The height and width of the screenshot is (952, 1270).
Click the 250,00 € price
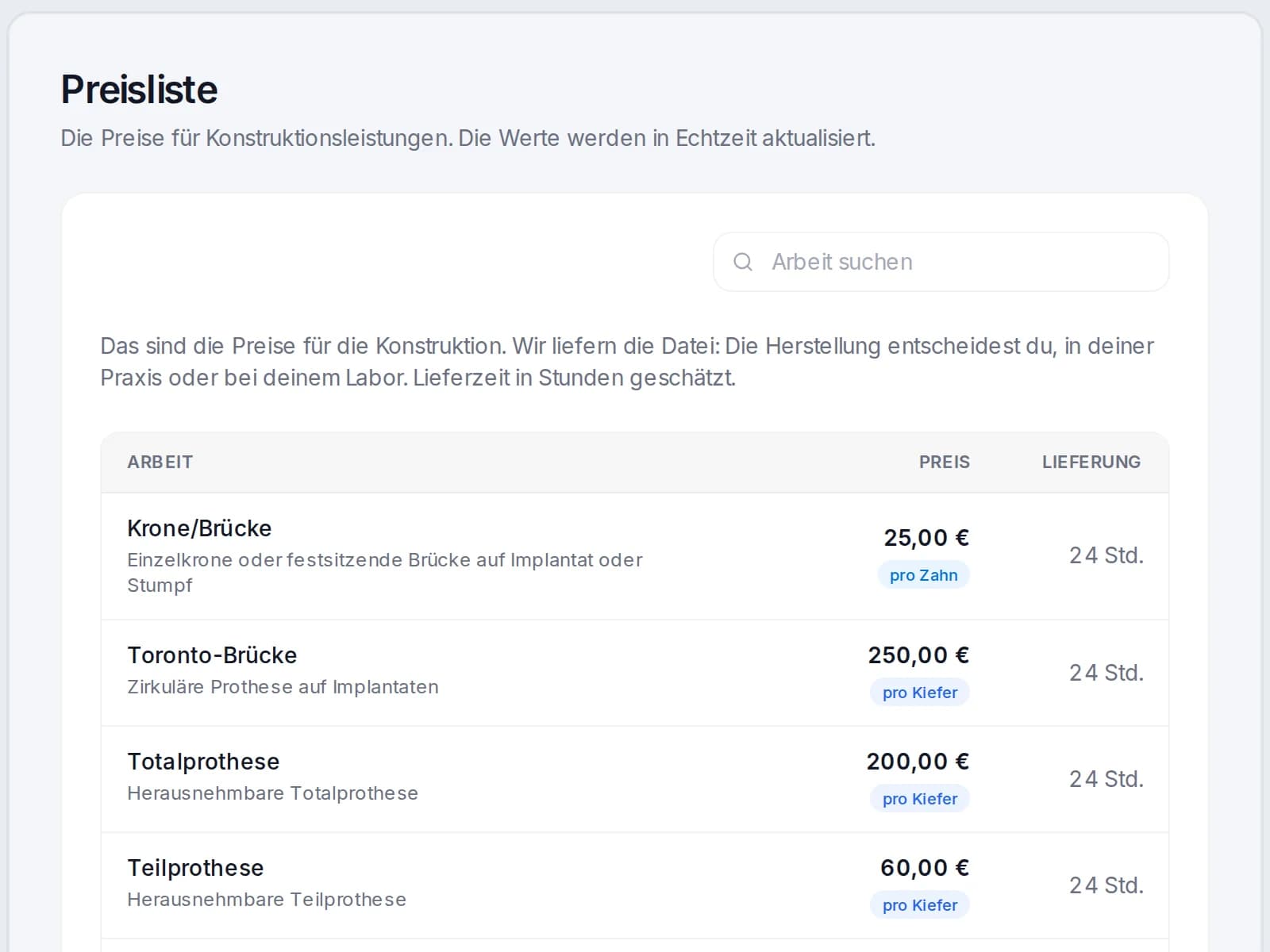tap(918, 655)
